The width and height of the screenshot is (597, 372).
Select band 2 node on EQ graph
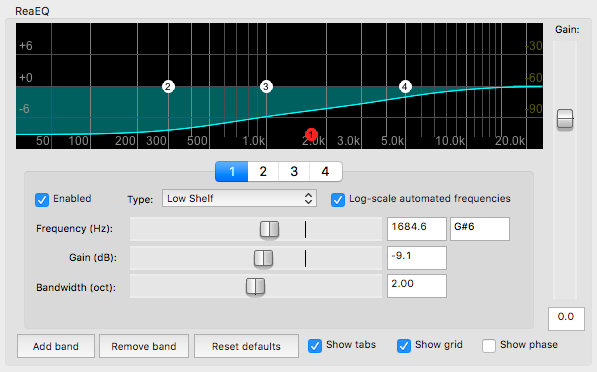click(x=168, y=87)
